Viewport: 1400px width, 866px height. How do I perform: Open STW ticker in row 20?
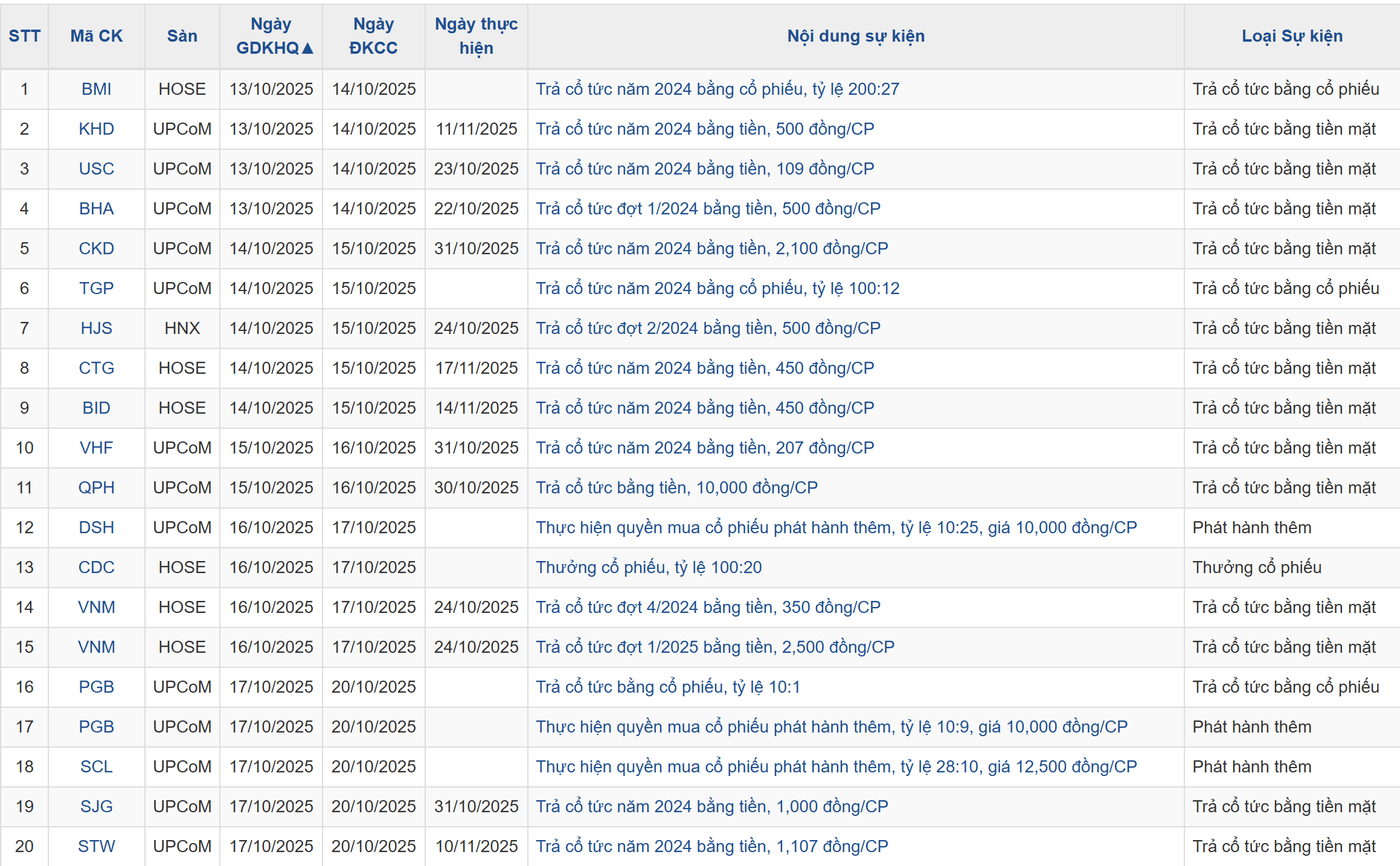click(96, 847)
